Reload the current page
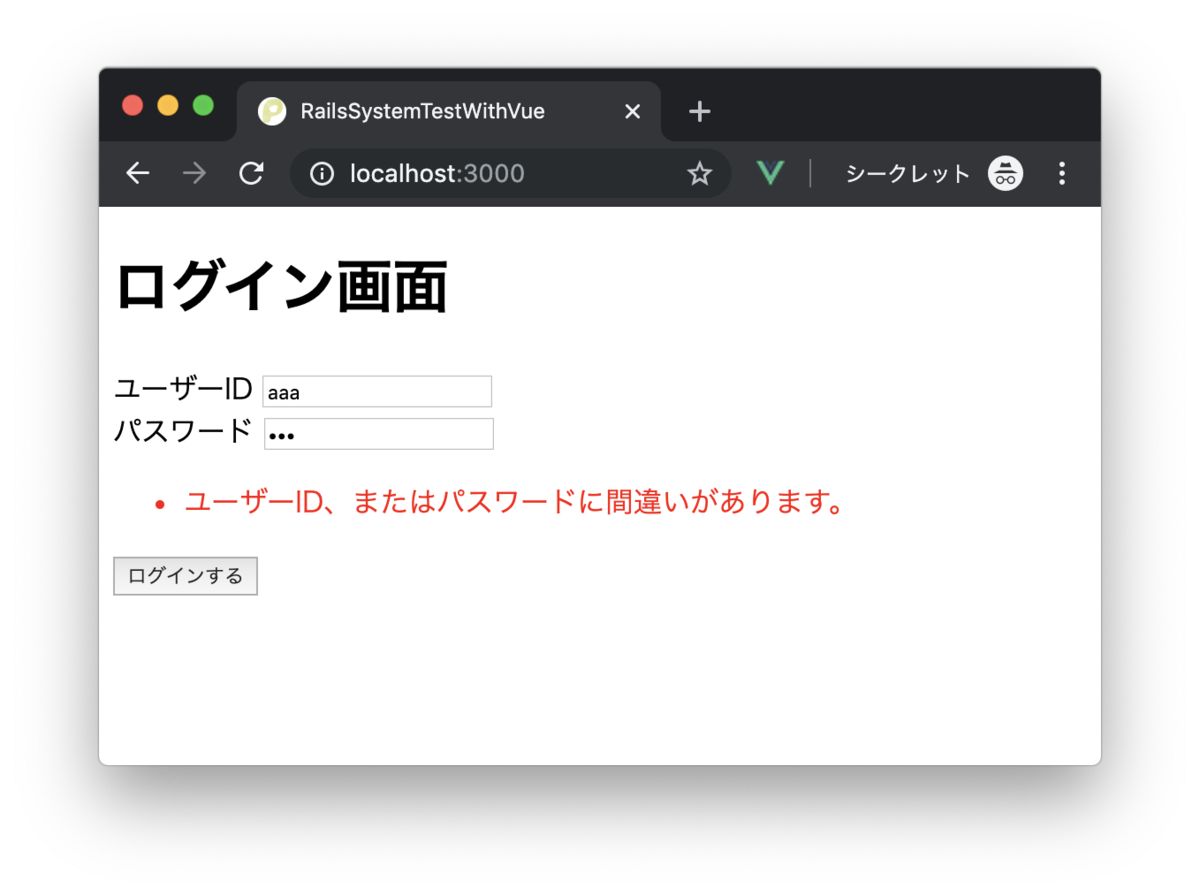 (251, 173)
